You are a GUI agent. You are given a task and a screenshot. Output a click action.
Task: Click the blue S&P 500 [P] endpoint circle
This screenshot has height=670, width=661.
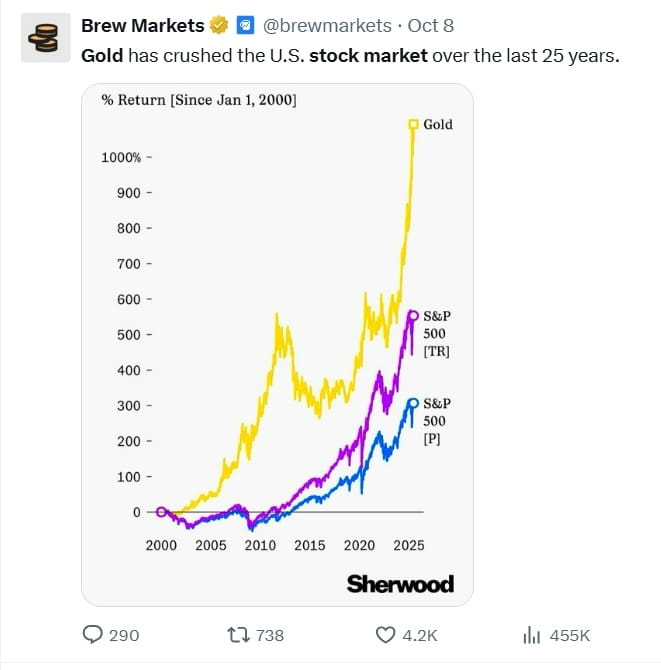click(x=413, y=404)
